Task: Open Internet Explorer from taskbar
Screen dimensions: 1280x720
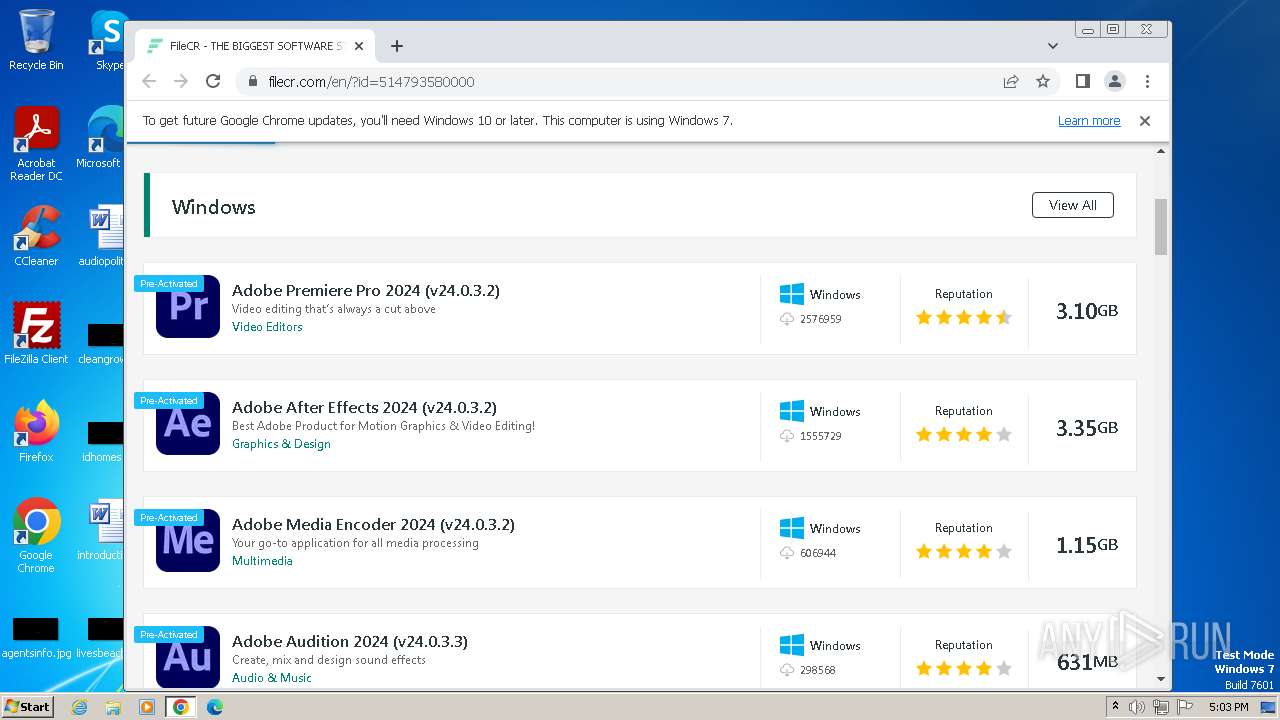Action: (x=80, y=707)
